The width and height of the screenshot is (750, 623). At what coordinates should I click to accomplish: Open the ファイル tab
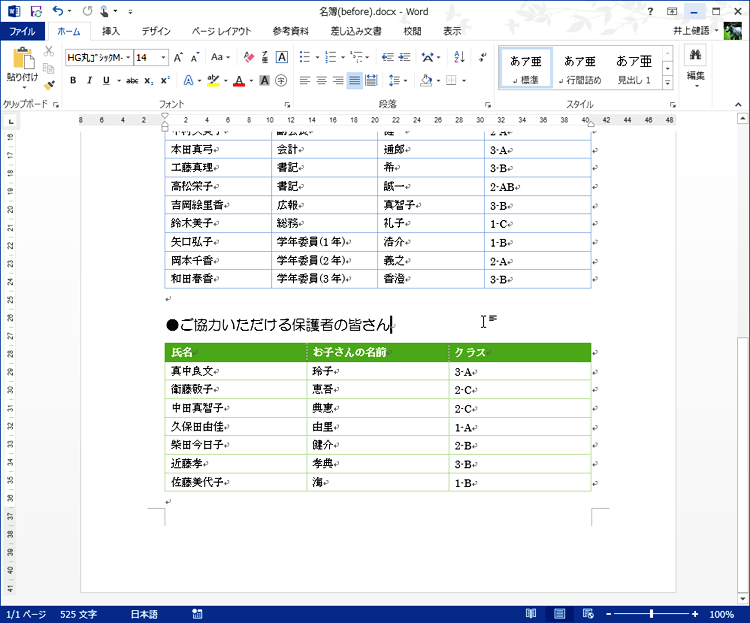click(x=22, y=31)
